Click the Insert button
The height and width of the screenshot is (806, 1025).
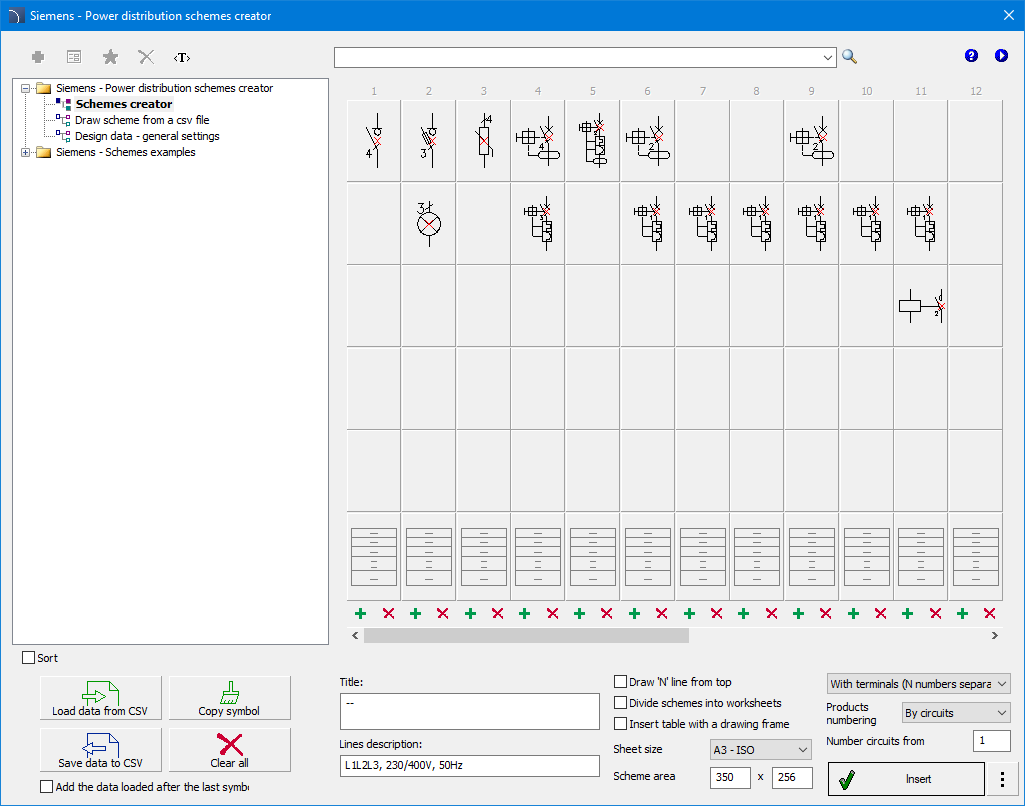[906, 779]
